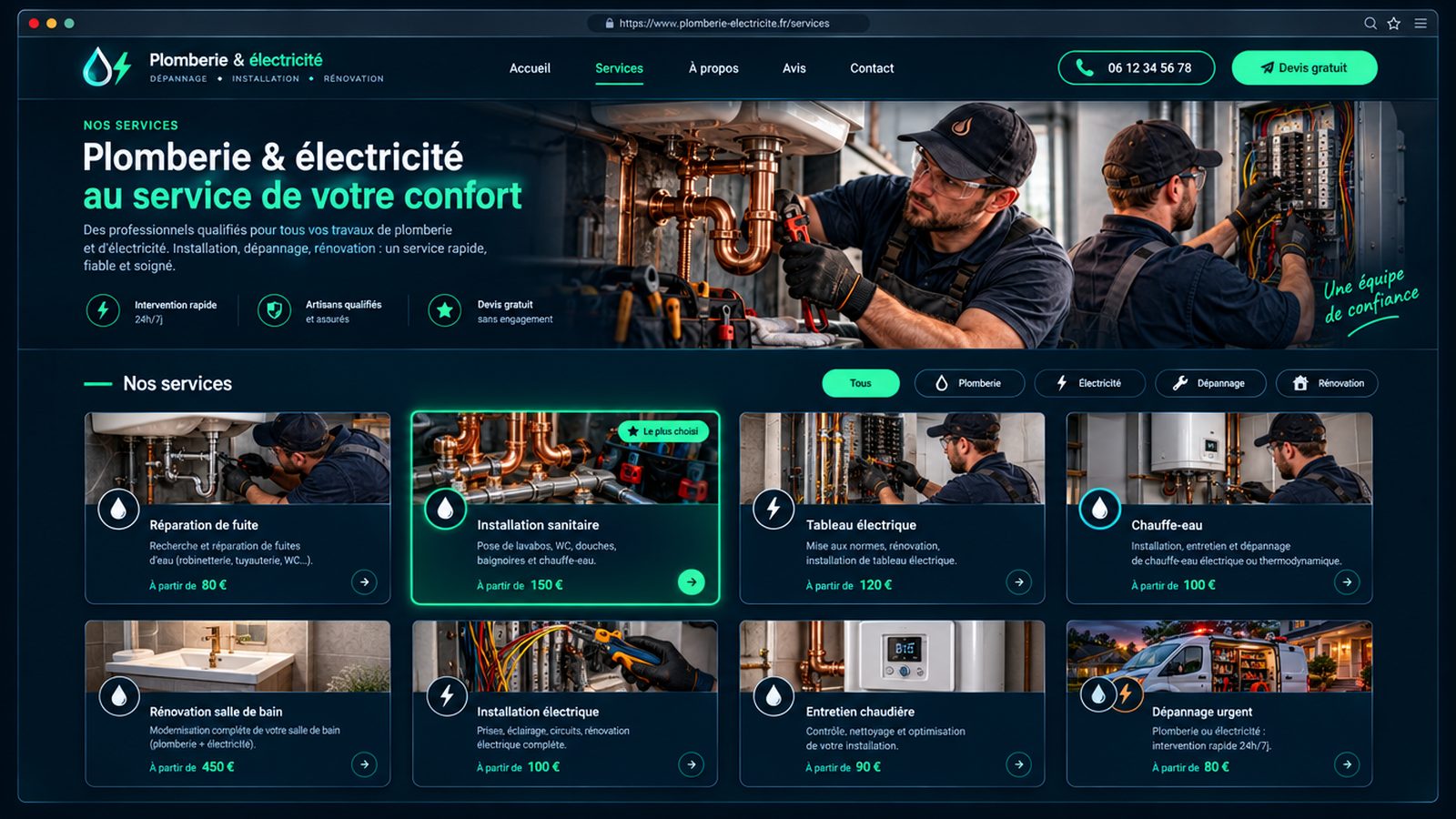Screen dimensions: 1456x819
Task: Open the Contact nav link
Action: 872,68
